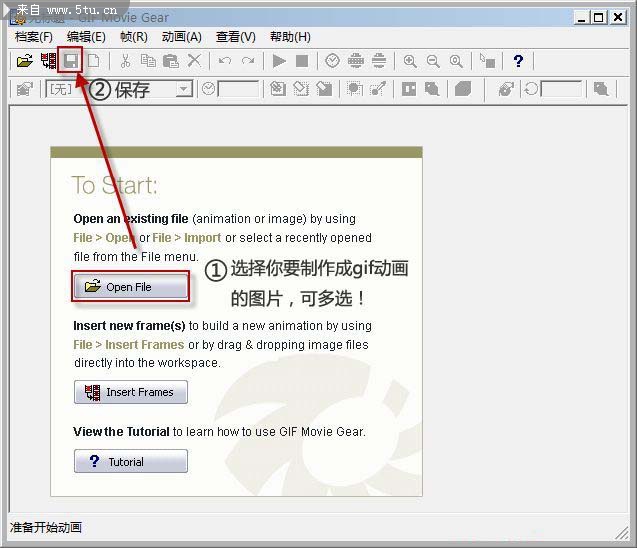Click the pointer-with-square icon left of the help icon
This screenshot has height=548, width=637.
[487, 61]
